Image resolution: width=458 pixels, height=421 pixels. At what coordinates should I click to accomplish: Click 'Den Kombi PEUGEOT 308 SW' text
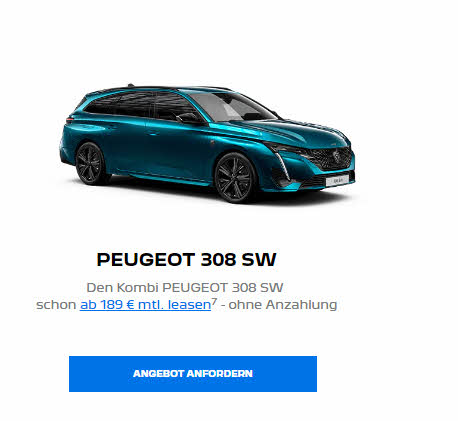[185, 287]
